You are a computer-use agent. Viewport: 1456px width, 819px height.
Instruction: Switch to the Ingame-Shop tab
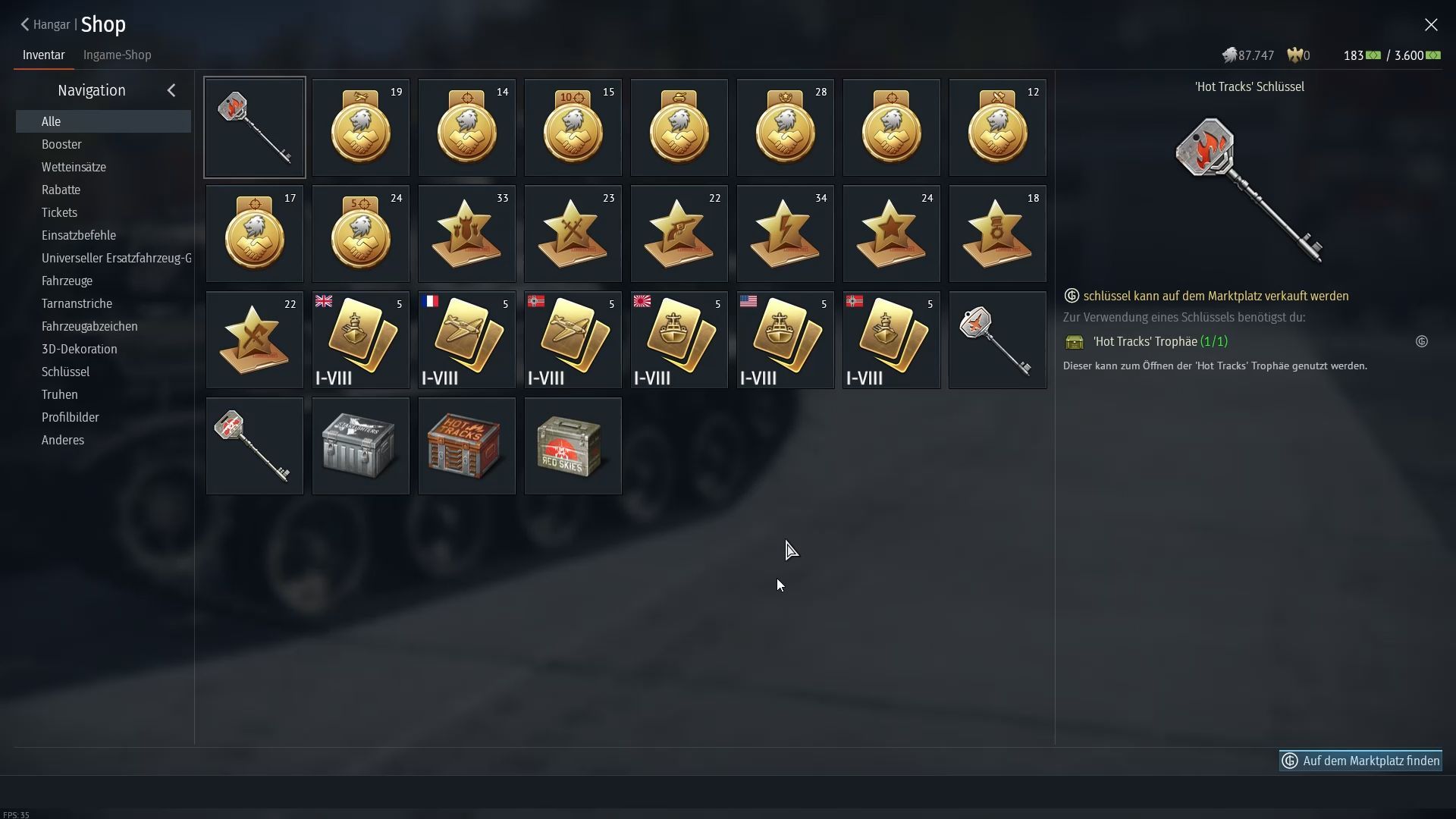point(117,55)
